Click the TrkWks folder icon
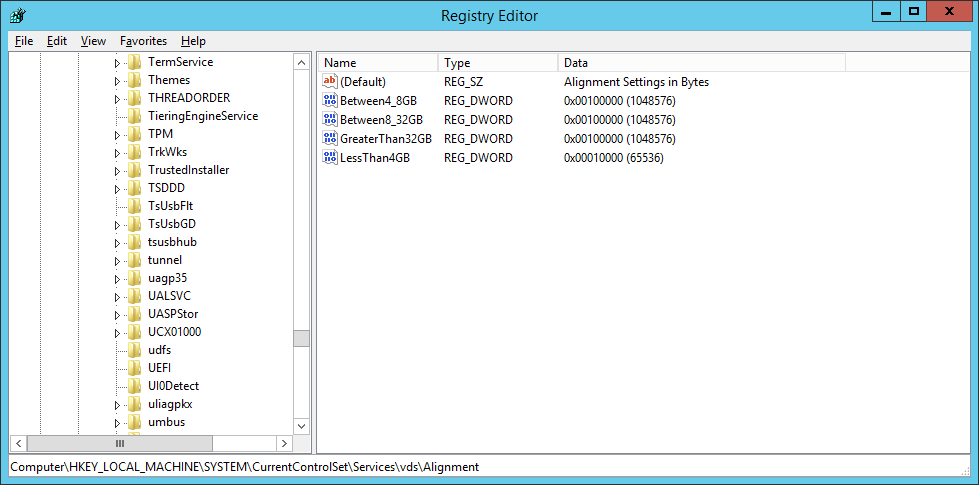The image size is (979, 485). pos(134,152)
